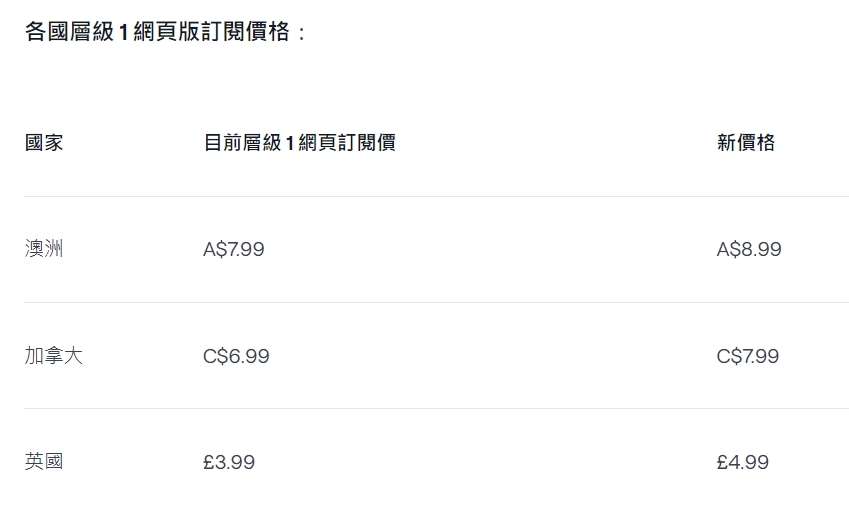Click the current price £3.99
Image resolution: width=849 pixels, height=507 pixels.
(229, 462)
